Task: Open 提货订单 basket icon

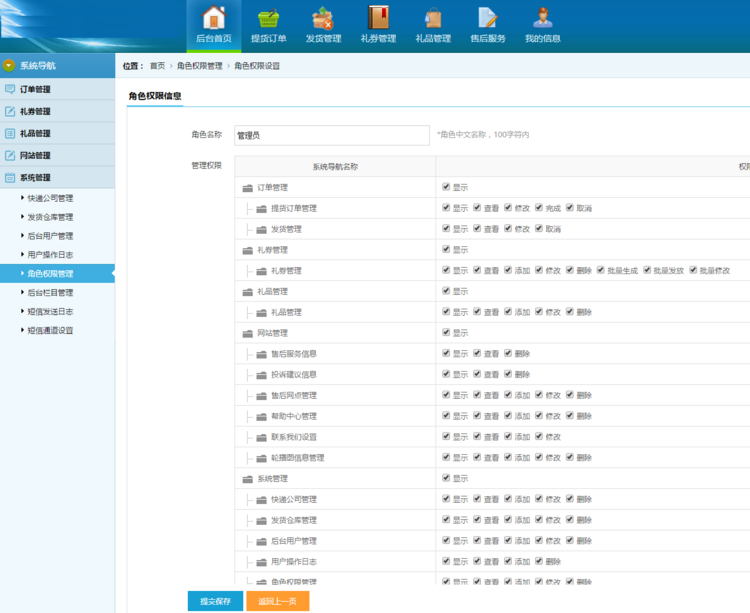Action: (268, 18)
